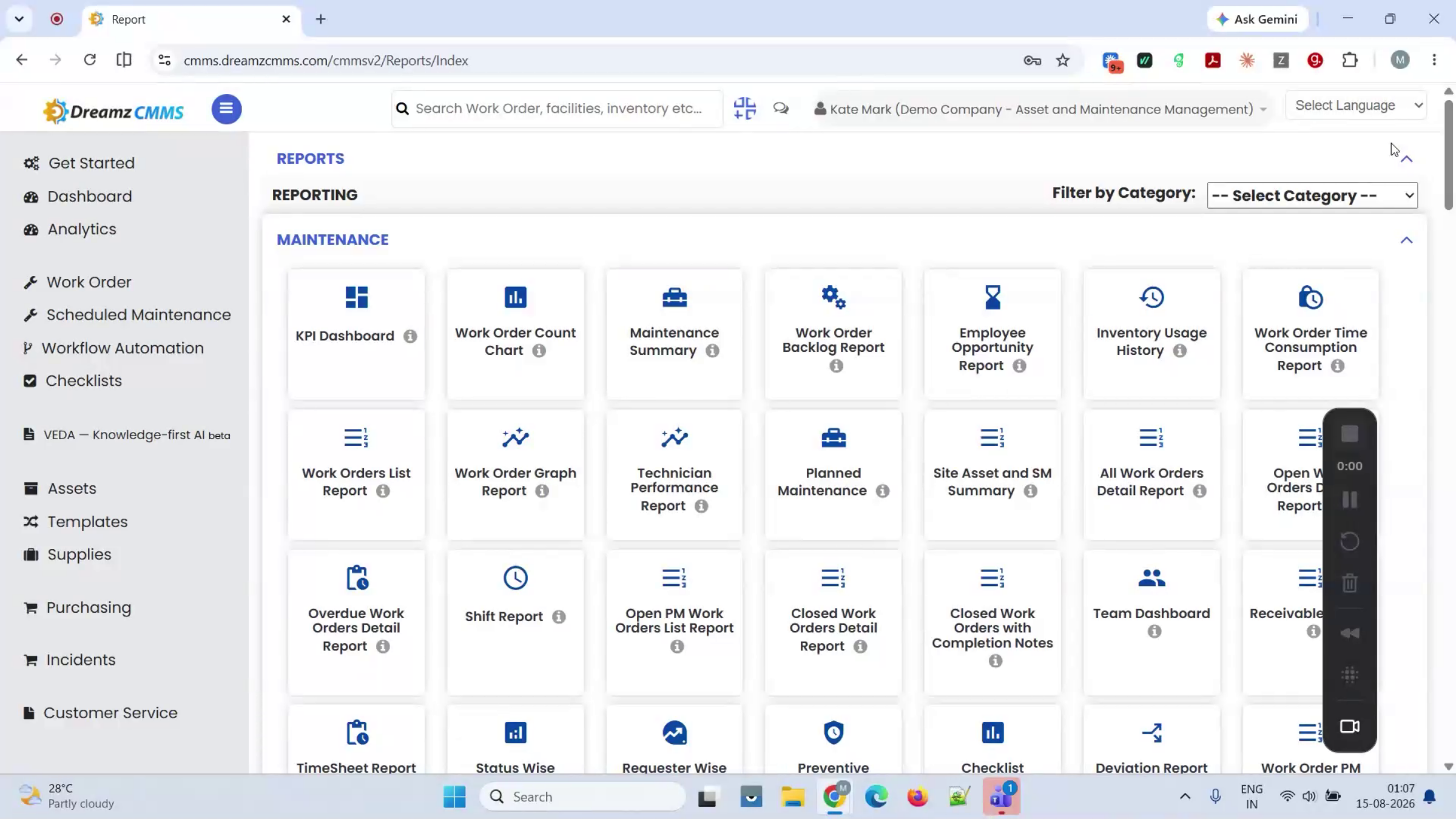This screenshot has width=1456, height=819.
Task: Click the Search Work Order input field
Action: [x=557, y=109]
